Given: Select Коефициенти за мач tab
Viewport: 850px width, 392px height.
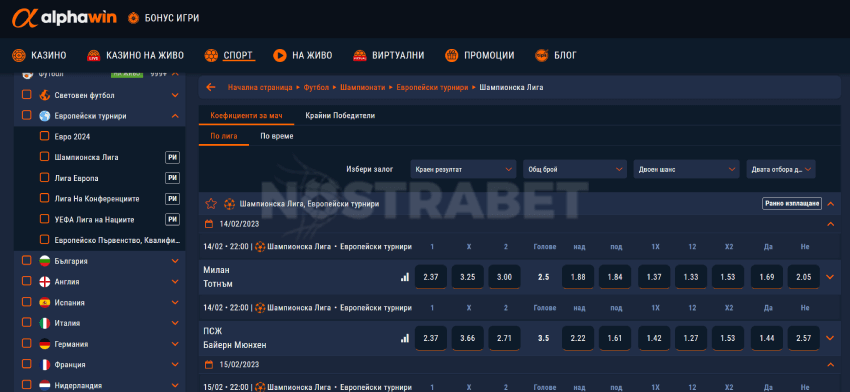Looking at the screenshot, I should click(247, 115).
